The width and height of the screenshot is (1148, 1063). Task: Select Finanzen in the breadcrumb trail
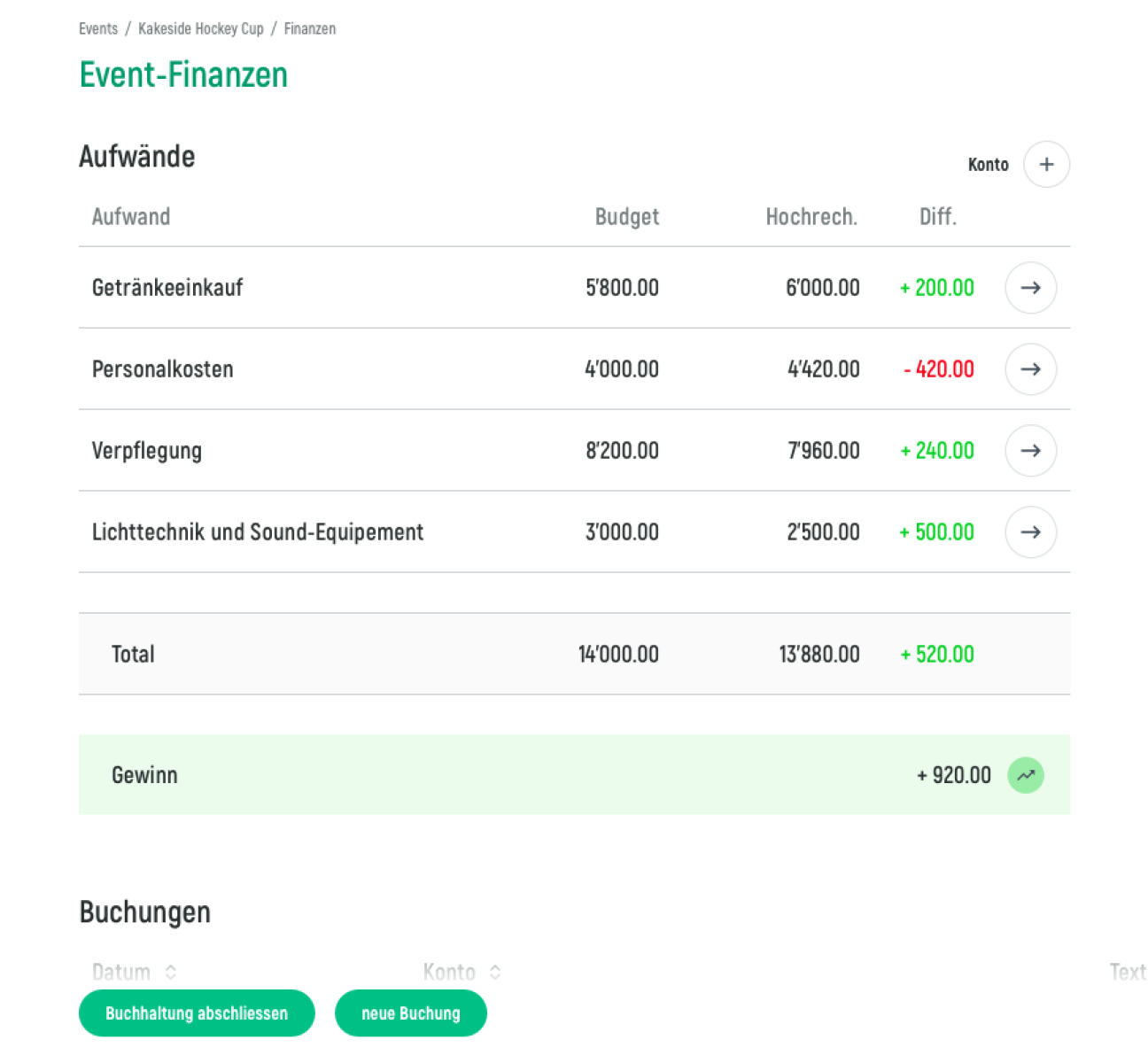309,28
